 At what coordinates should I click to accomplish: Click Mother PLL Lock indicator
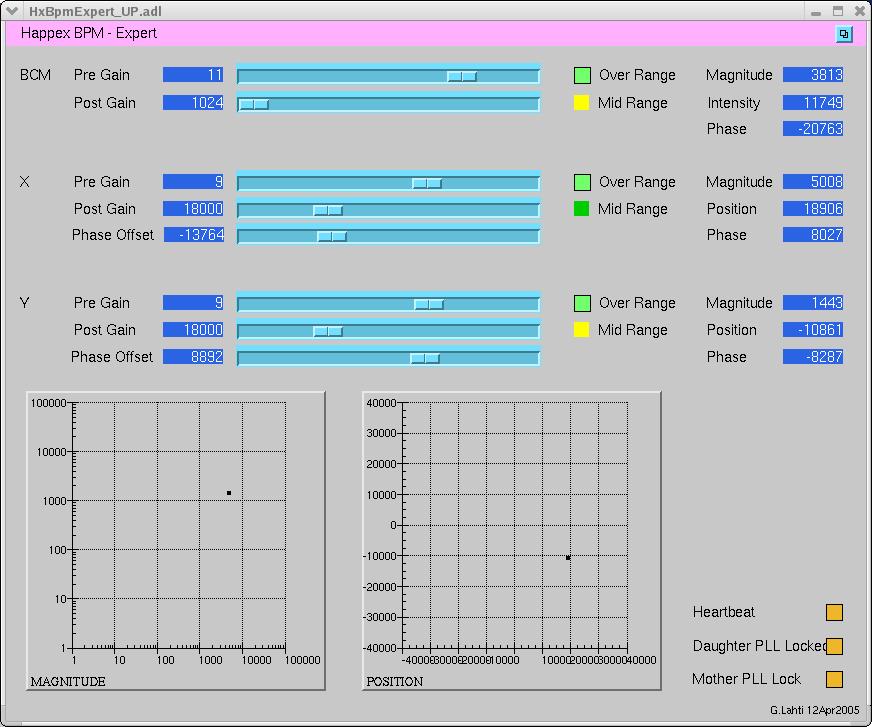[x=834, y=679]
